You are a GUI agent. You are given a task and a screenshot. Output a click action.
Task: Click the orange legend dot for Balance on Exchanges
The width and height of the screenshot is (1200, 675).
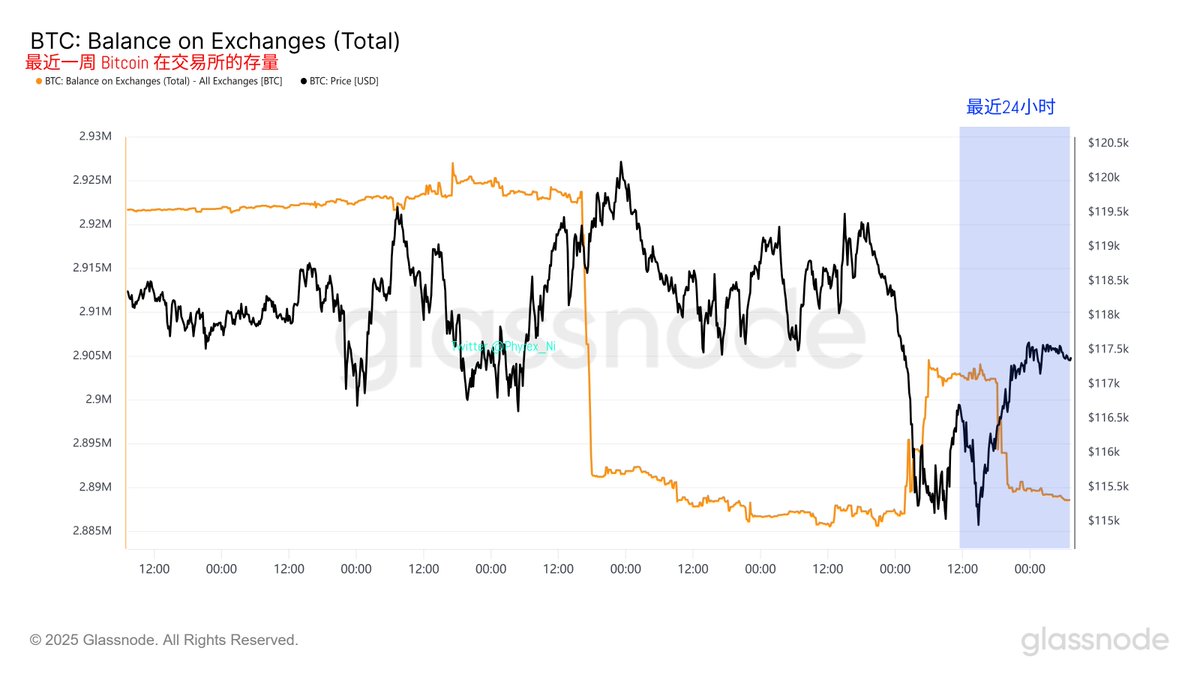[39, 81]
